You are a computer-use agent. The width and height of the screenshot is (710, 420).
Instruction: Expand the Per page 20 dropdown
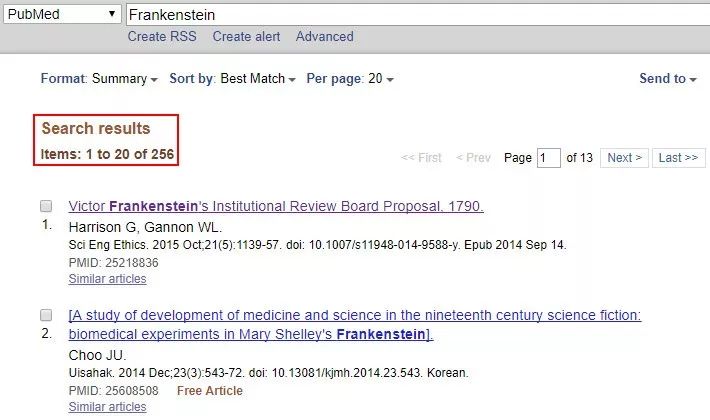tap(350, 79)
